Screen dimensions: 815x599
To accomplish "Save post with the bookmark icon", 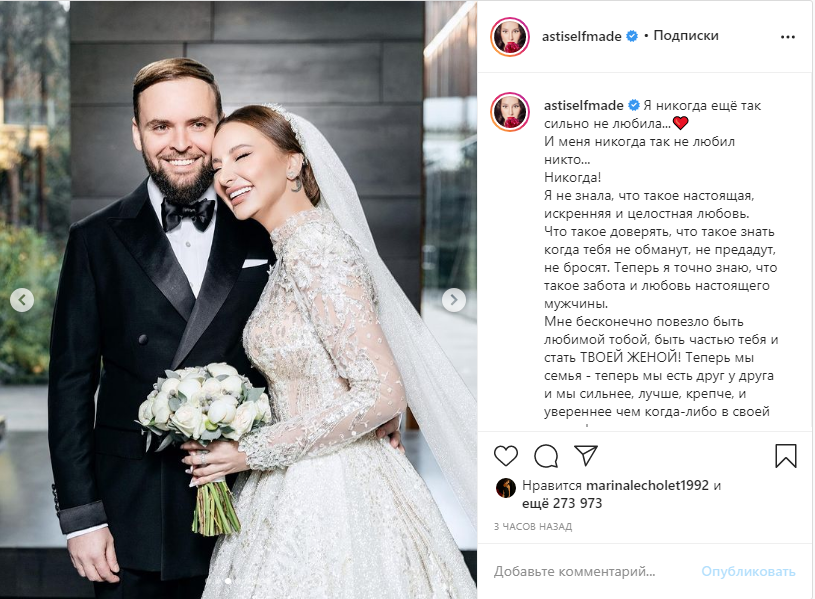I will click(785, 455).
